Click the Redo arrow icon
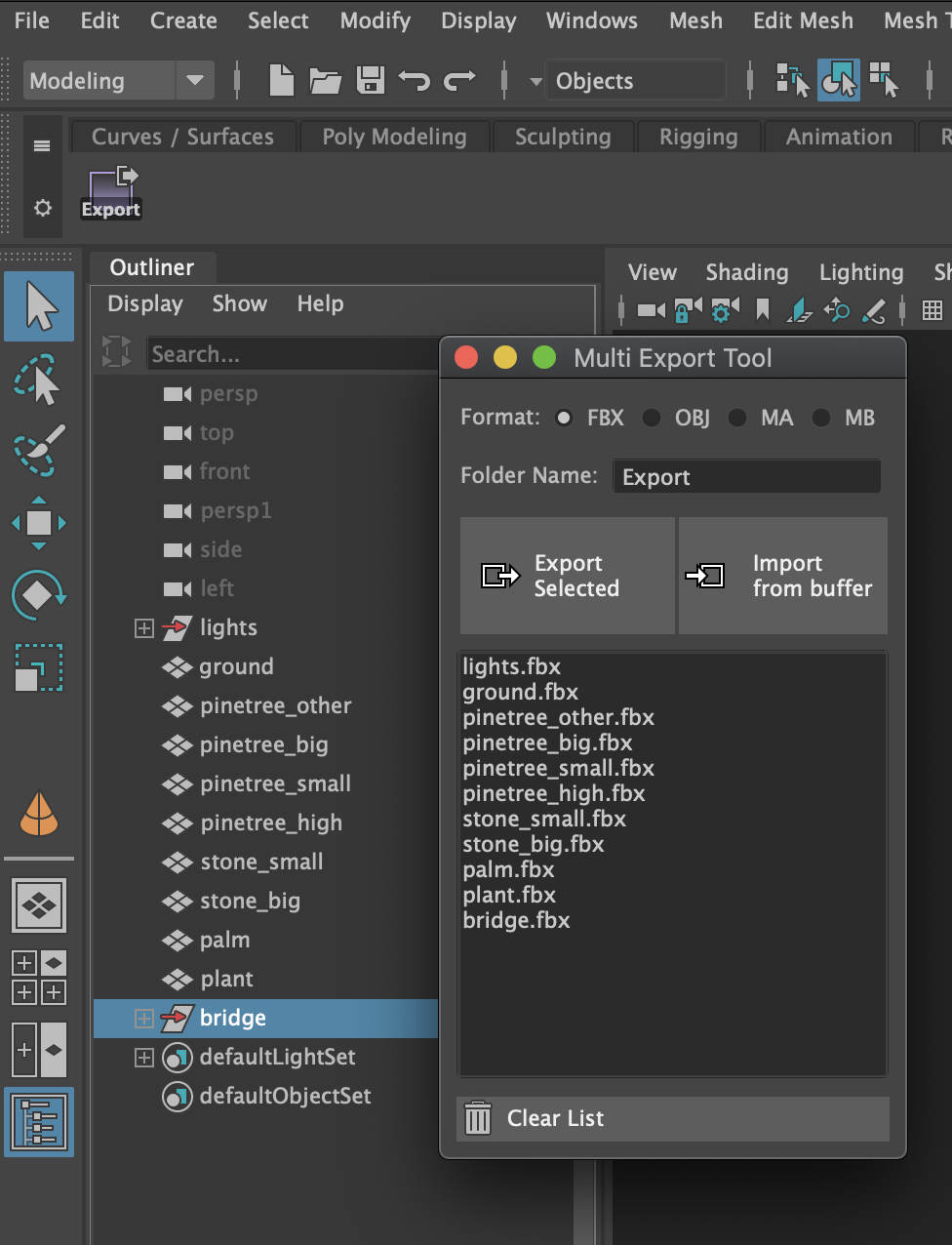This screenshot has height=1245, width=952. pyautogui.click(x=459, y=80)
